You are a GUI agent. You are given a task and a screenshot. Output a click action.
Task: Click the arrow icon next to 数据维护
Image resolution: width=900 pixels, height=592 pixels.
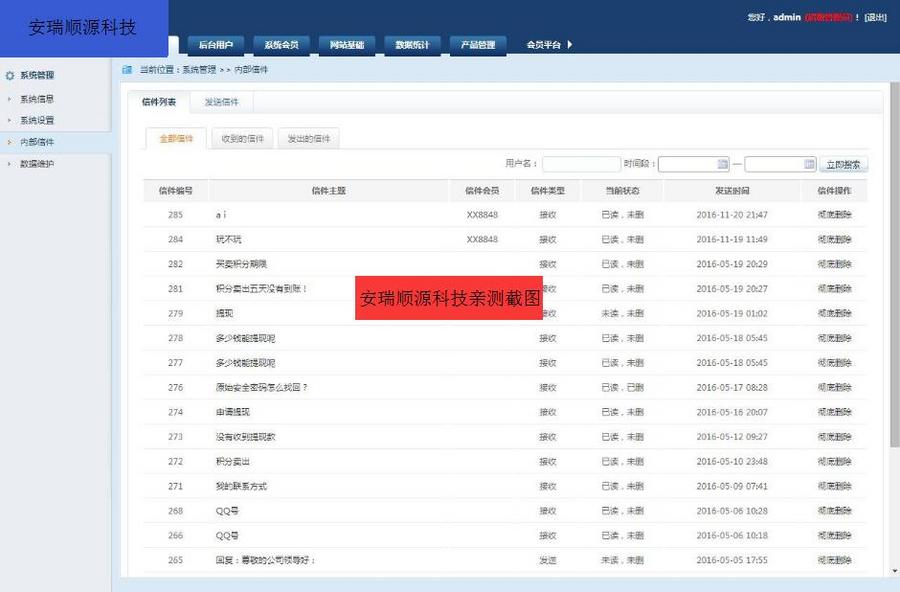8,164
